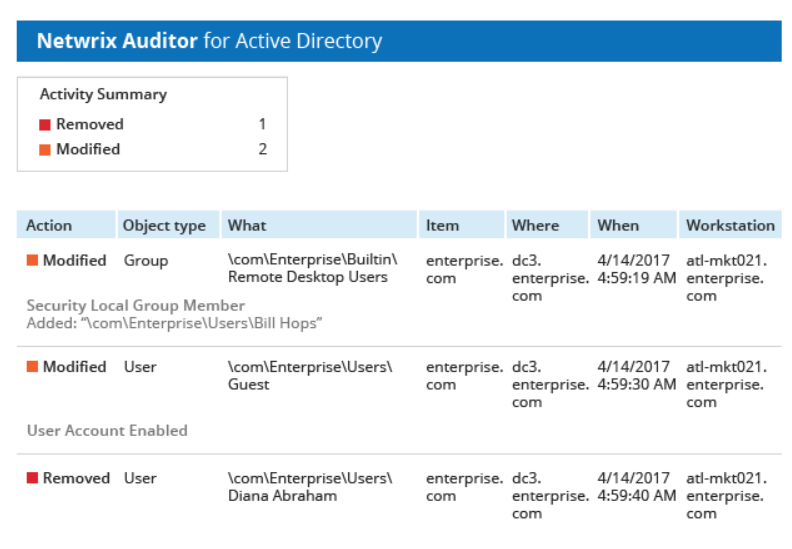Click enterprise.com item in Remote Desktop Users row
The image size is (792, 549).
coord(465,270)
